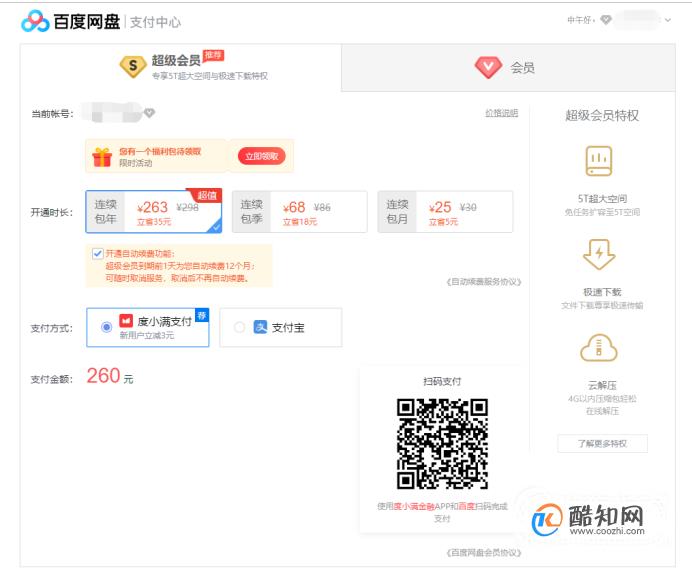Select the 度小满支付 radio button
692x574 pixels.
106,327
